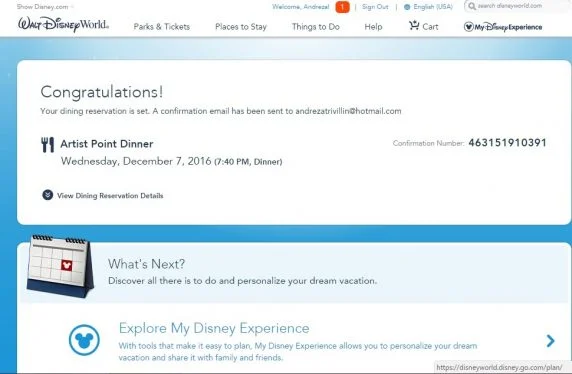The width and height of the screenshot is (572, 374).
Task: Click the email address andrezatrivillin@hotmail.com
Action: 348,111
